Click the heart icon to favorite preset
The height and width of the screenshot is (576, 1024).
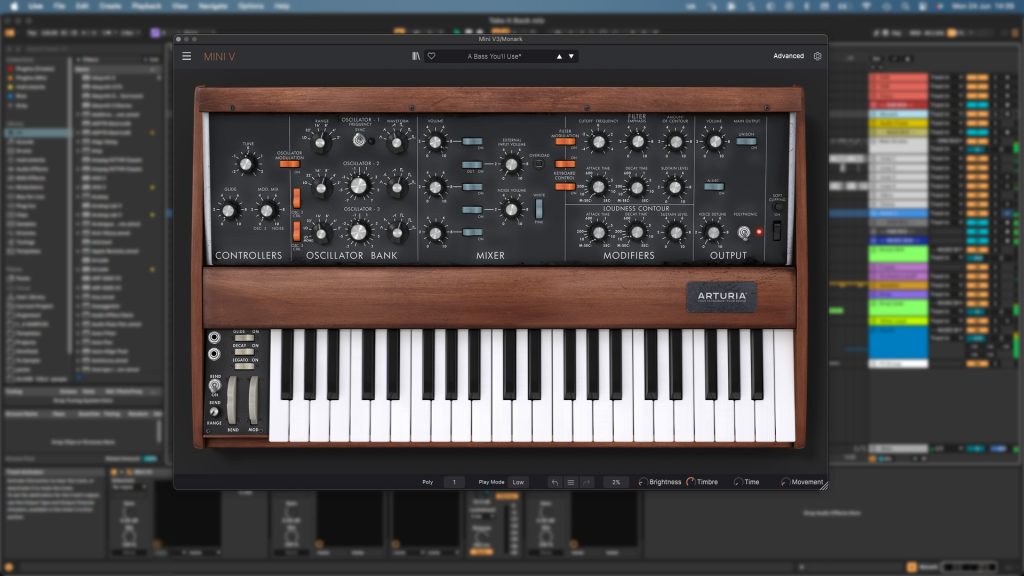tap(432, 56)
